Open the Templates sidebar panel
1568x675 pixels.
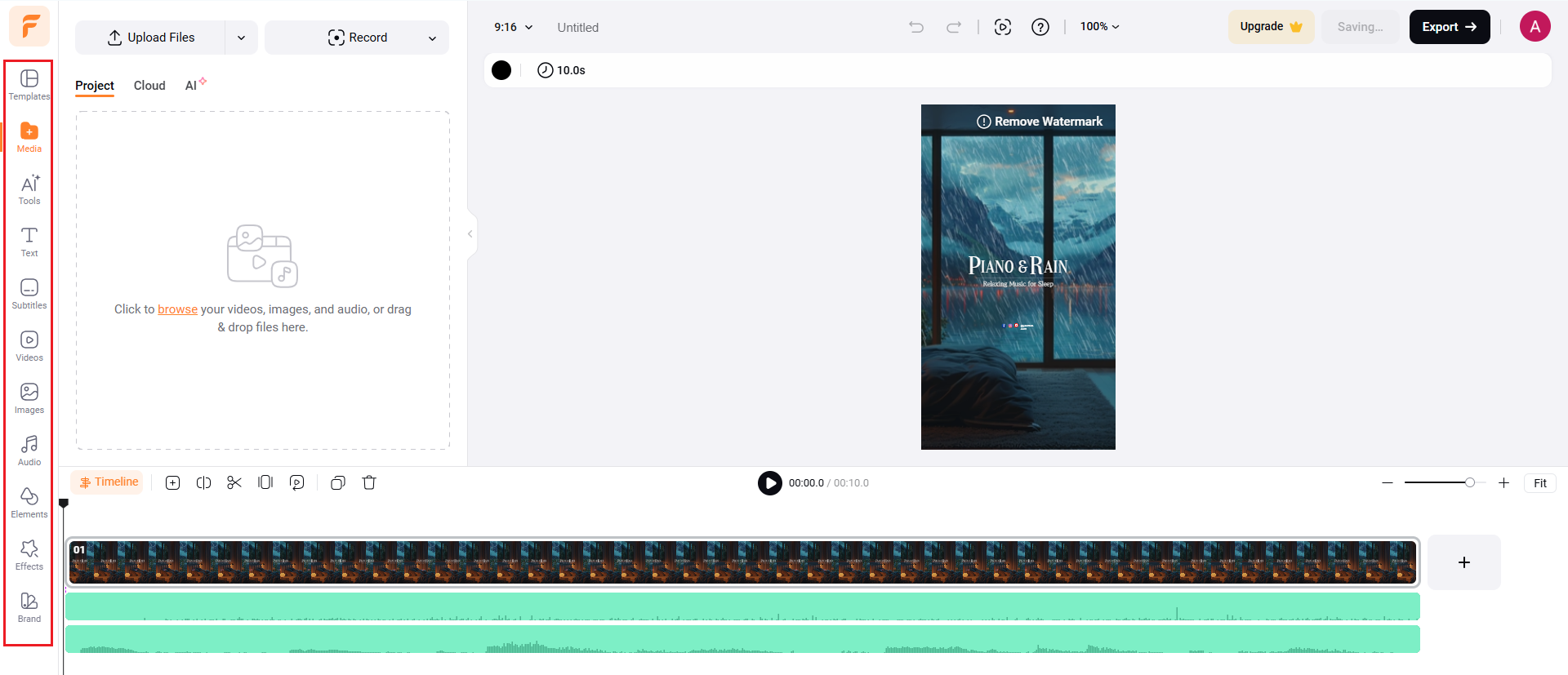click(29, 85)
